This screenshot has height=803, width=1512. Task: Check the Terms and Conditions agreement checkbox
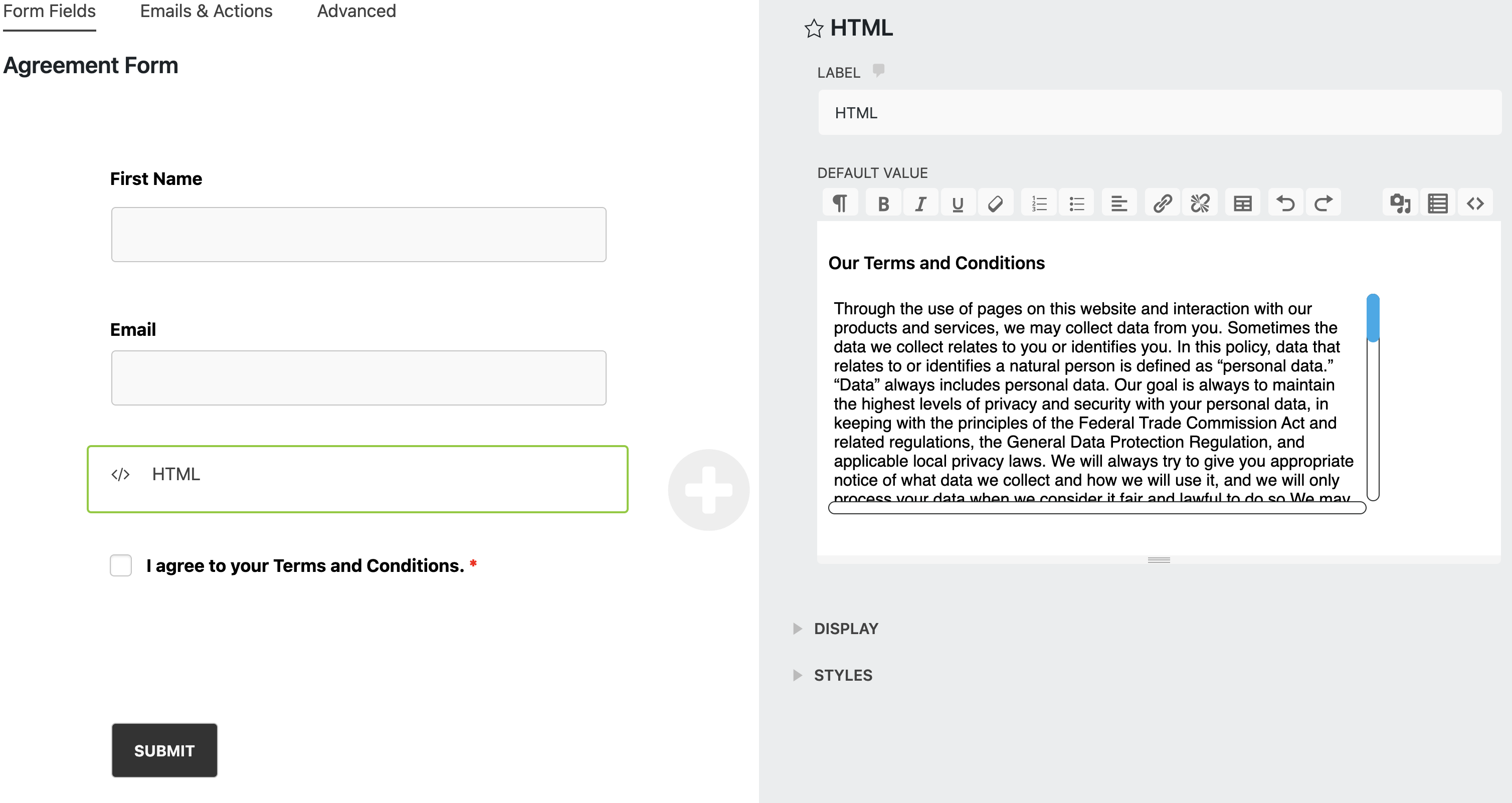(121, 565)
